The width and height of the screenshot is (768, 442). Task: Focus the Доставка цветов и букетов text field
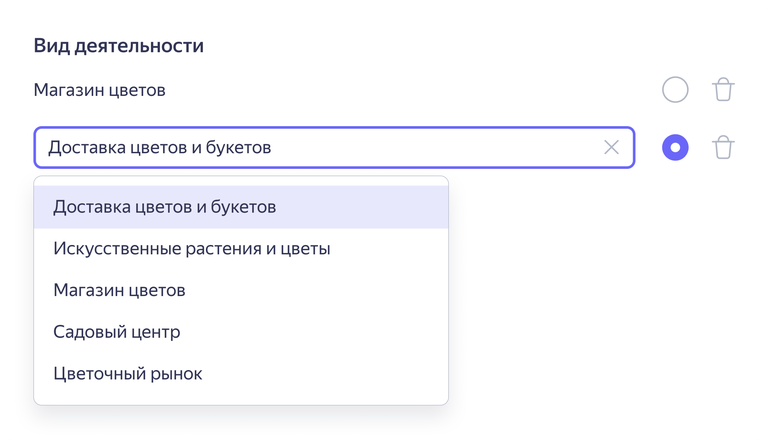(x=300, y=148)
